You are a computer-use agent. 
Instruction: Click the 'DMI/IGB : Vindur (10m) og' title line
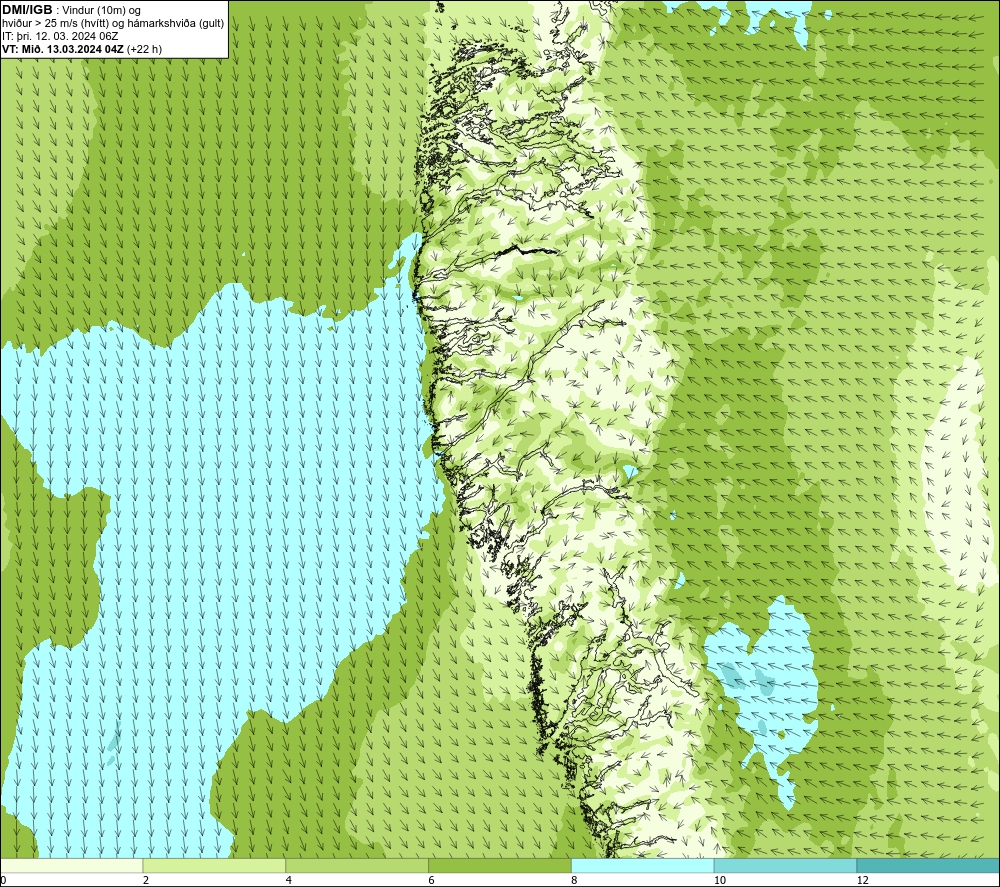click(71, 10)
